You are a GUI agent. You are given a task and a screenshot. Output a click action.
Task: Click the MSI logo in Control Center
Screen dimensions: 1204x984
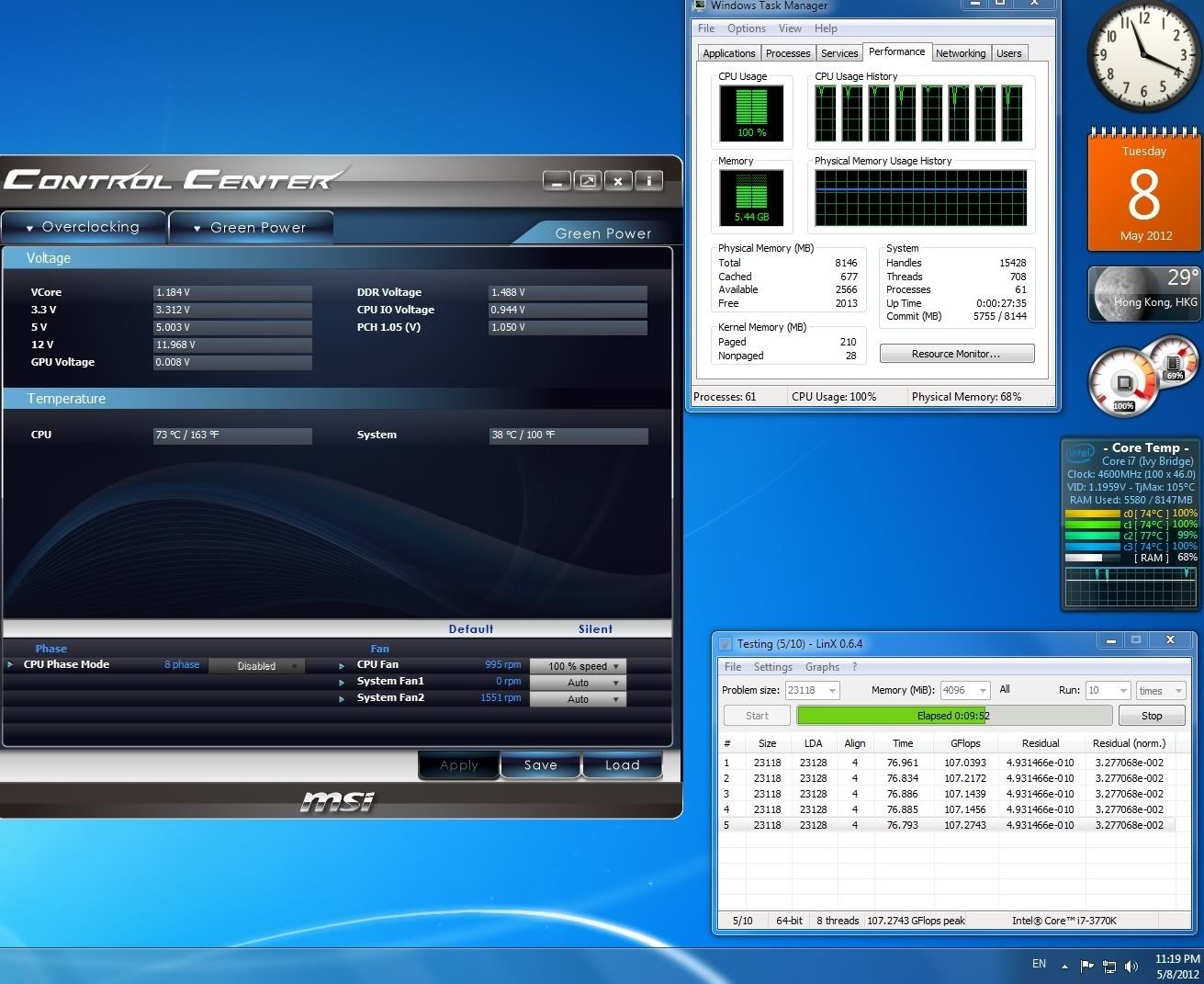point(337,802)
